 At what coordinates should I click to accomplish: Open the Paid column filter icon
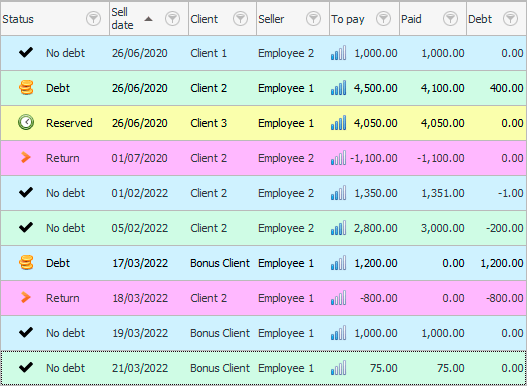[x=450, y=19]
